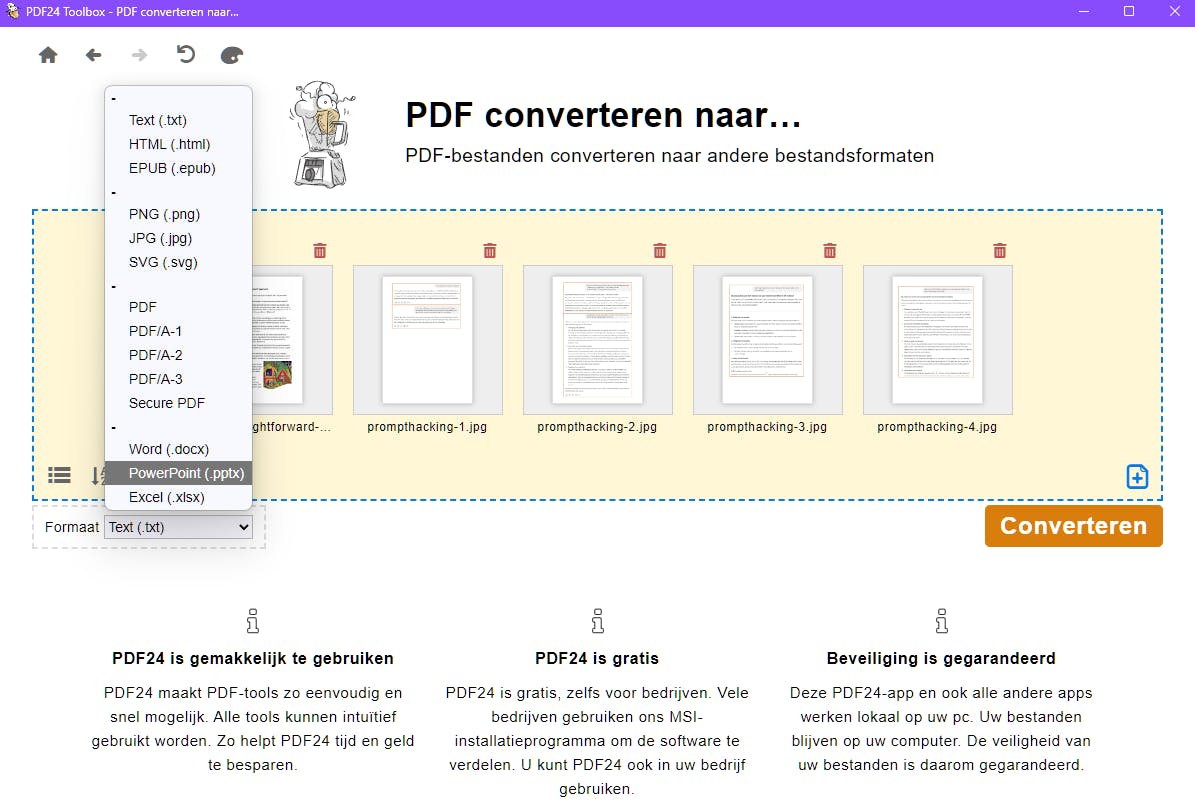Viewport: 1195px width, 812px height.
Task: Choose EPUB (.epub) format option
Action: coord(178,168)
